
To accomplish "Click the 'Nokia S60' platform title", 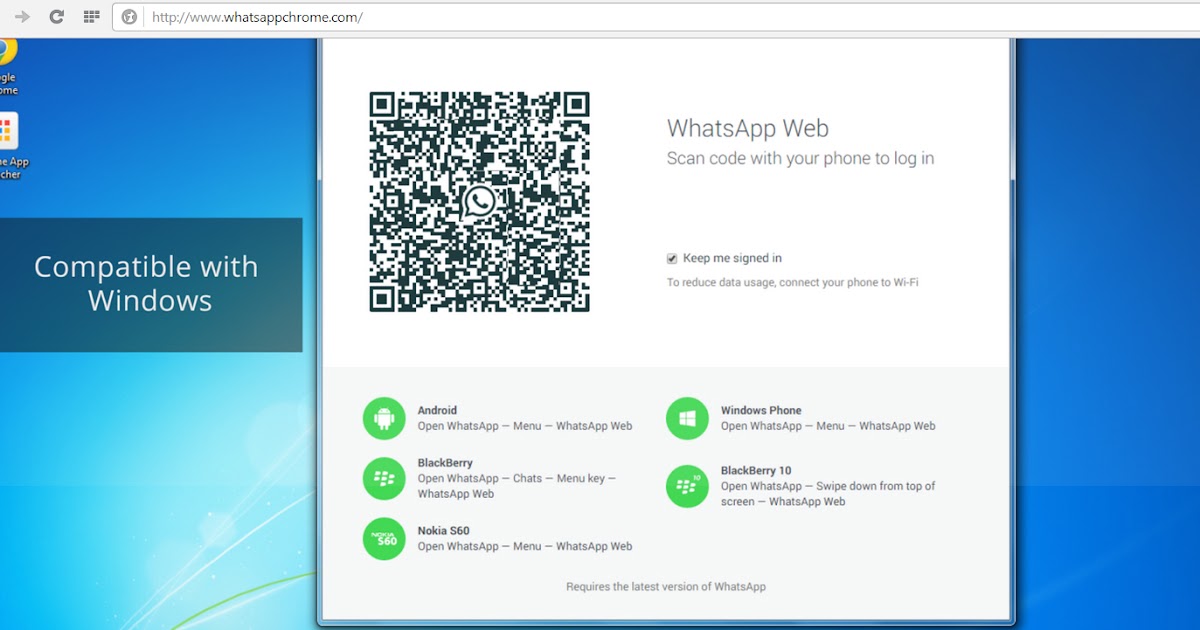I will 443,531.
